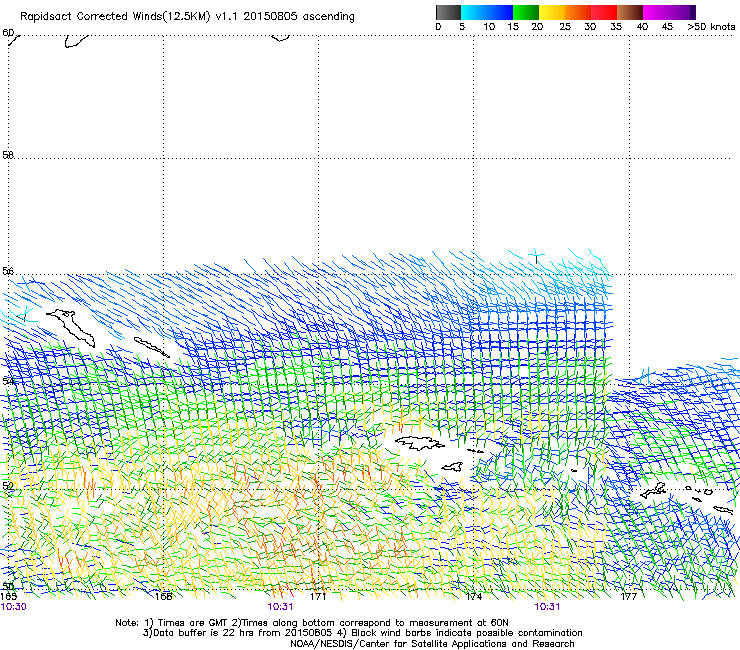Select the red 30-35 knots legend swatch
Image resolution: width=740 pixels, height=650 pixels.
pos(604,12)
